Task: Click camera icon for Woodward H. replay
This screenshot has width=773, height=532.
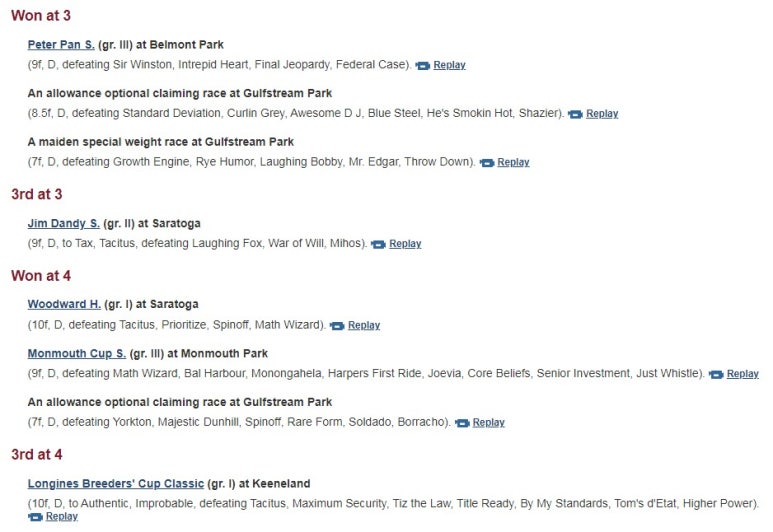Action: coord(337,326)
